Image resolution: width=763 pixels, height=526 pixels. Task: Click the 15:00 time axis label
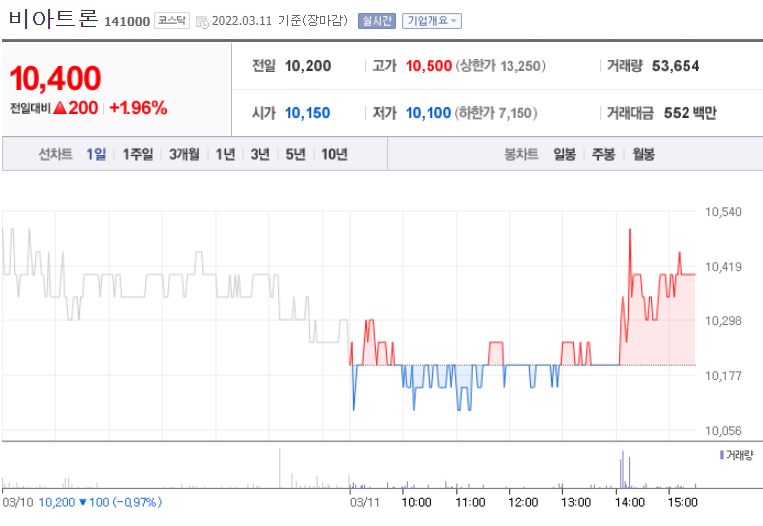[683, 502]
